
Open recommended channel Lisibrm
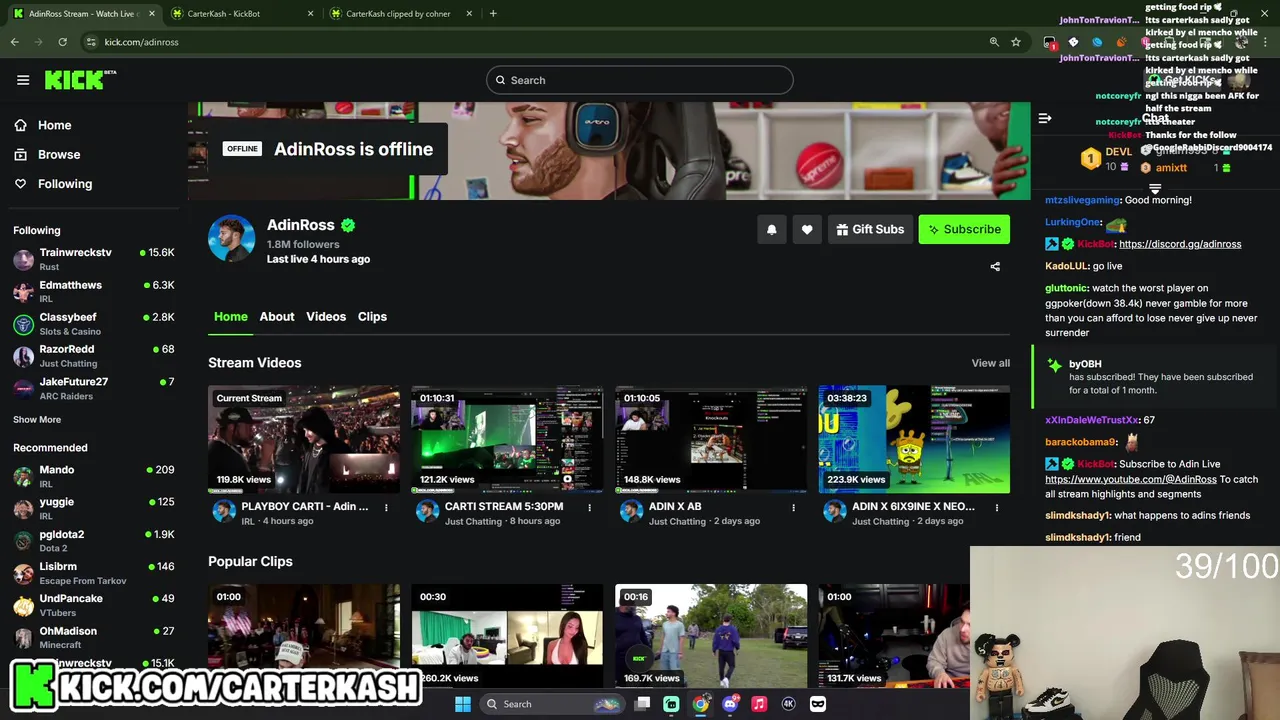pos(94,573)
